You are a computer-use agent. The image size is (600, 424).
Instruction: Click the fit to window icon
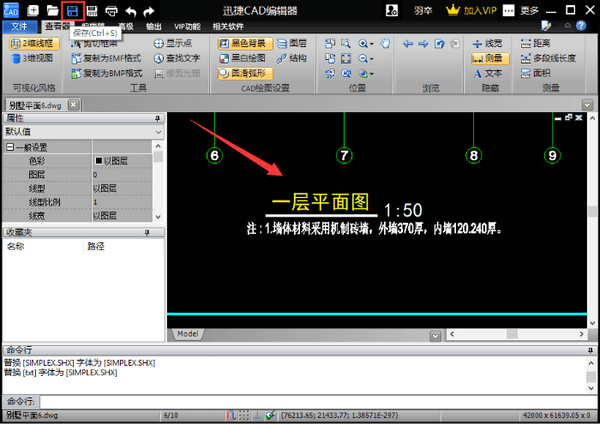point(346,58)
